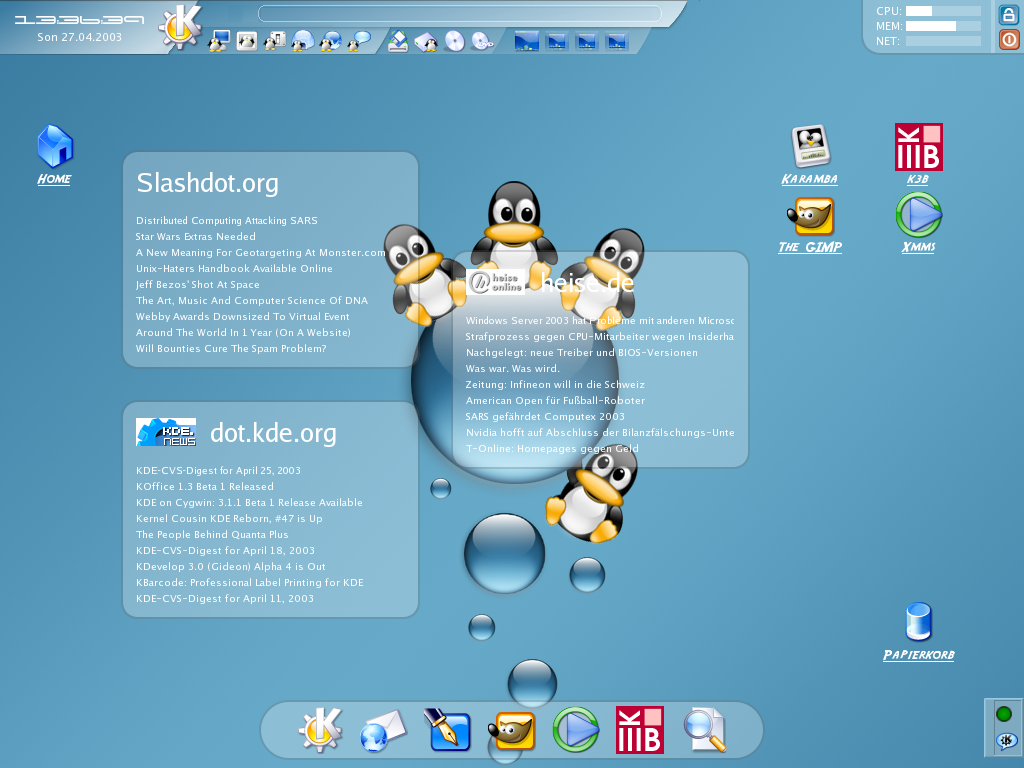1024x768 pixels.
Task: Switch to the first desktop pager thumbnail
Action: [x=526, y=41]
